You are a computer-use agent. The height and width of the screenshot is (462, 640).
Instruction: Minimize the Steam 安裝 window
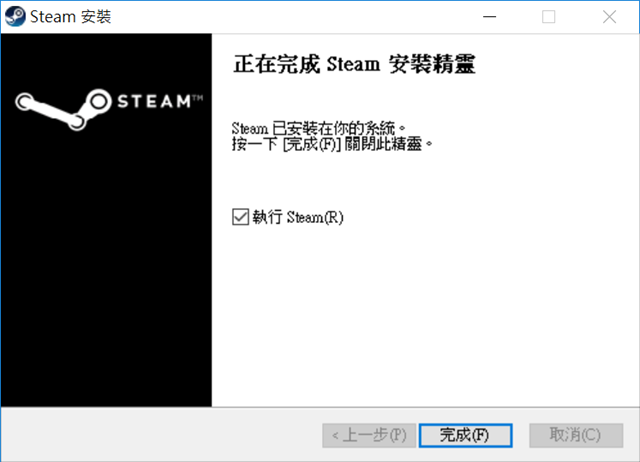pos(489,17)
